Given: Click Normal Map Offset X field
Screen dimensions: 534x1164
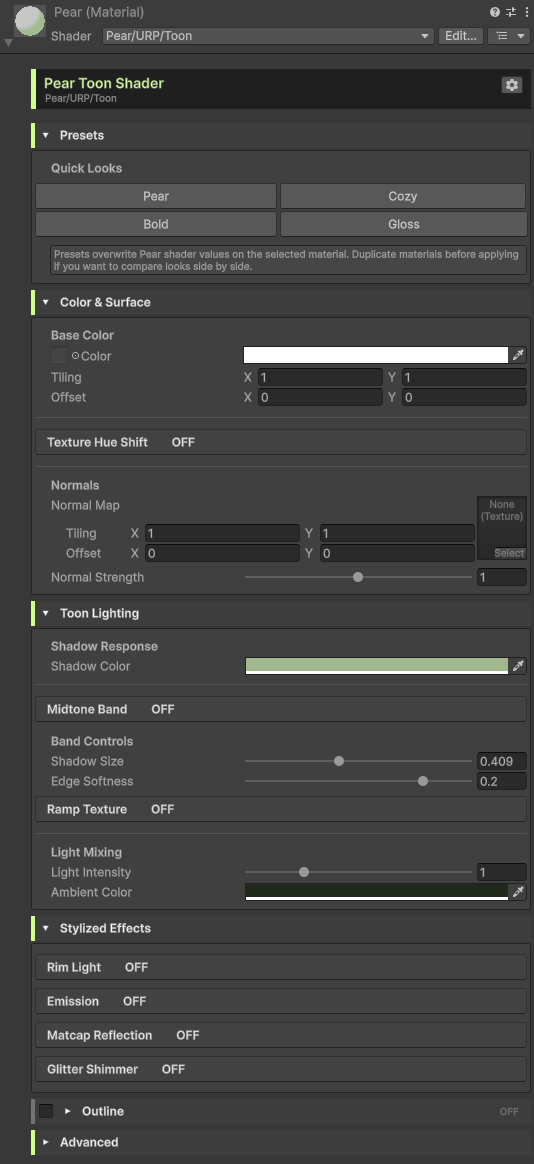Looking at the screenshot, I should point(222,553).
